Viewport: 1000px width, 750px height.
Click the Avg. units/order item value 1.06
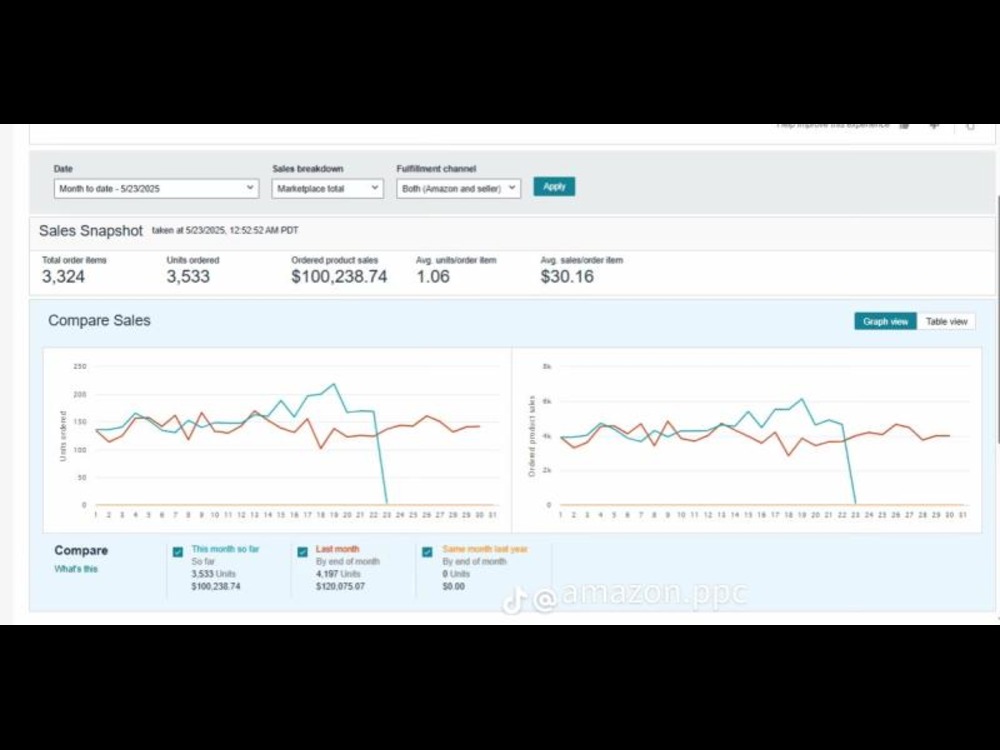click(x=433, y=276)
